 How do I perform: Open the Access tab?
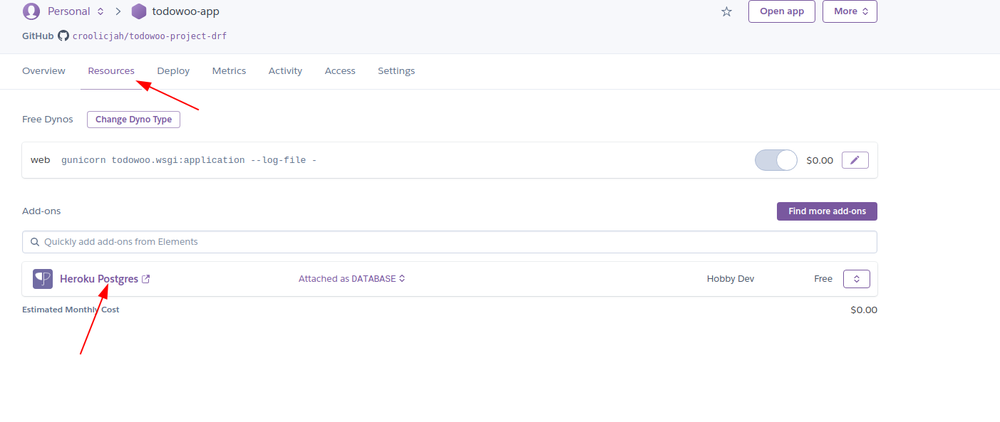pos(340,71)
